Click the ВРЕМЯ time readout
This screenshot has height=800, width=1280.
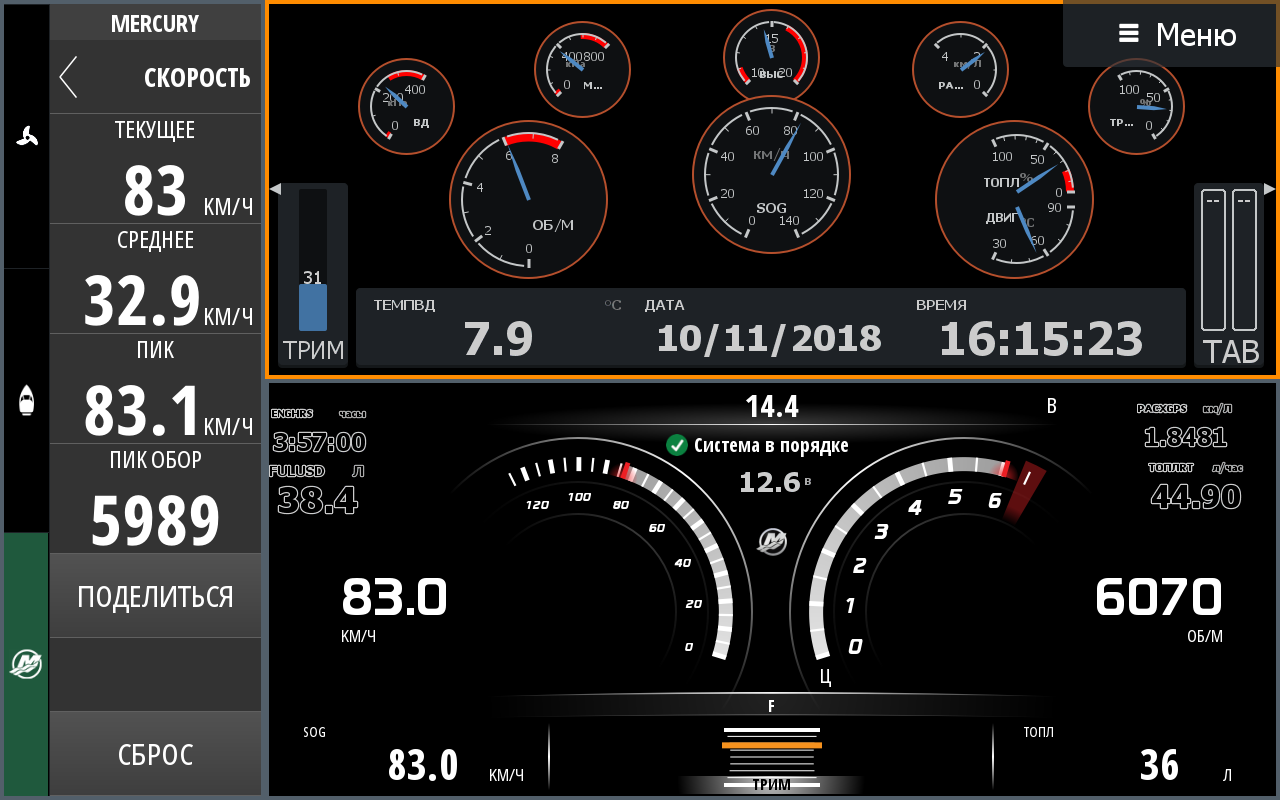point(1040,330)
